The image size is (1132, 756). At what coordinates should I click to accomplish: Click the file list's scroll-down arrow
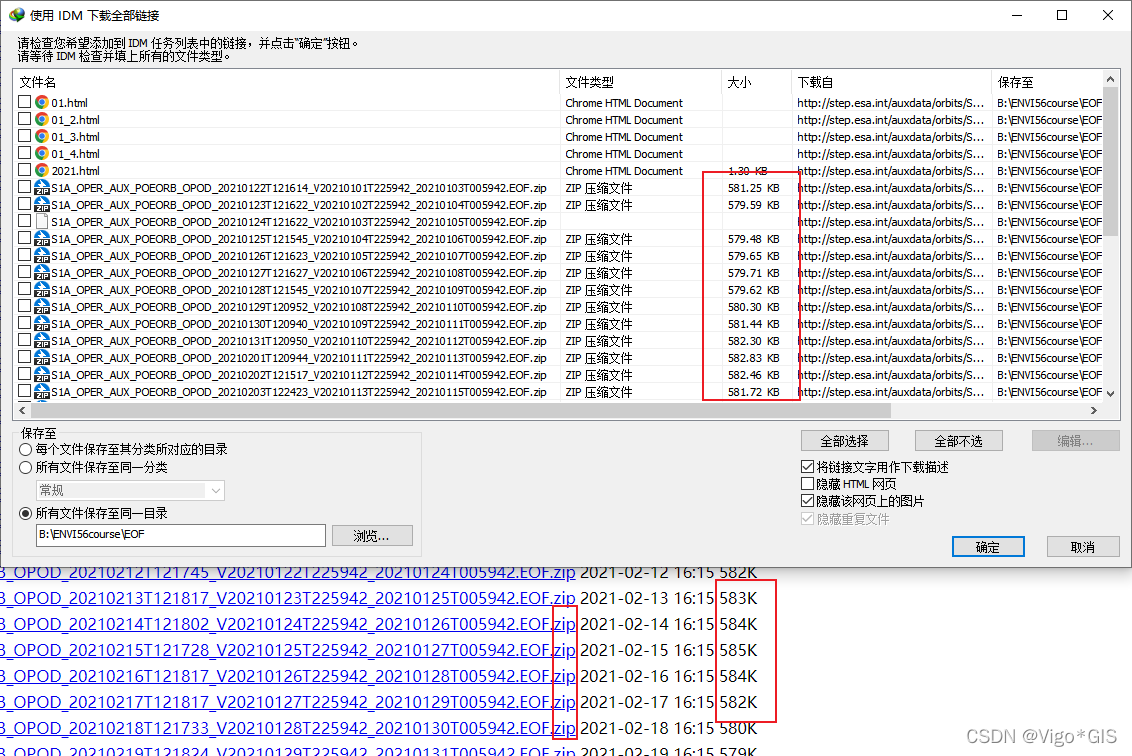[x=1110, y=394]
